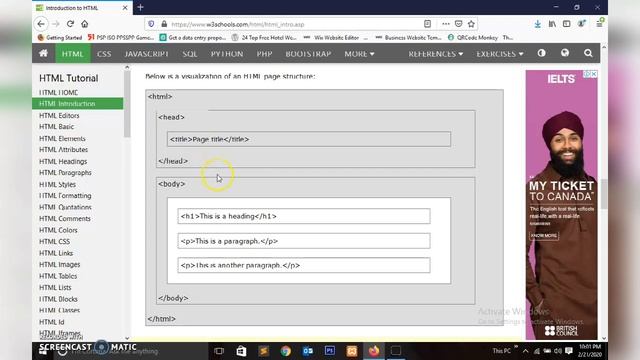640x360 pixels.
Task: Close the IELTS ad with the X
Action: 594,74
